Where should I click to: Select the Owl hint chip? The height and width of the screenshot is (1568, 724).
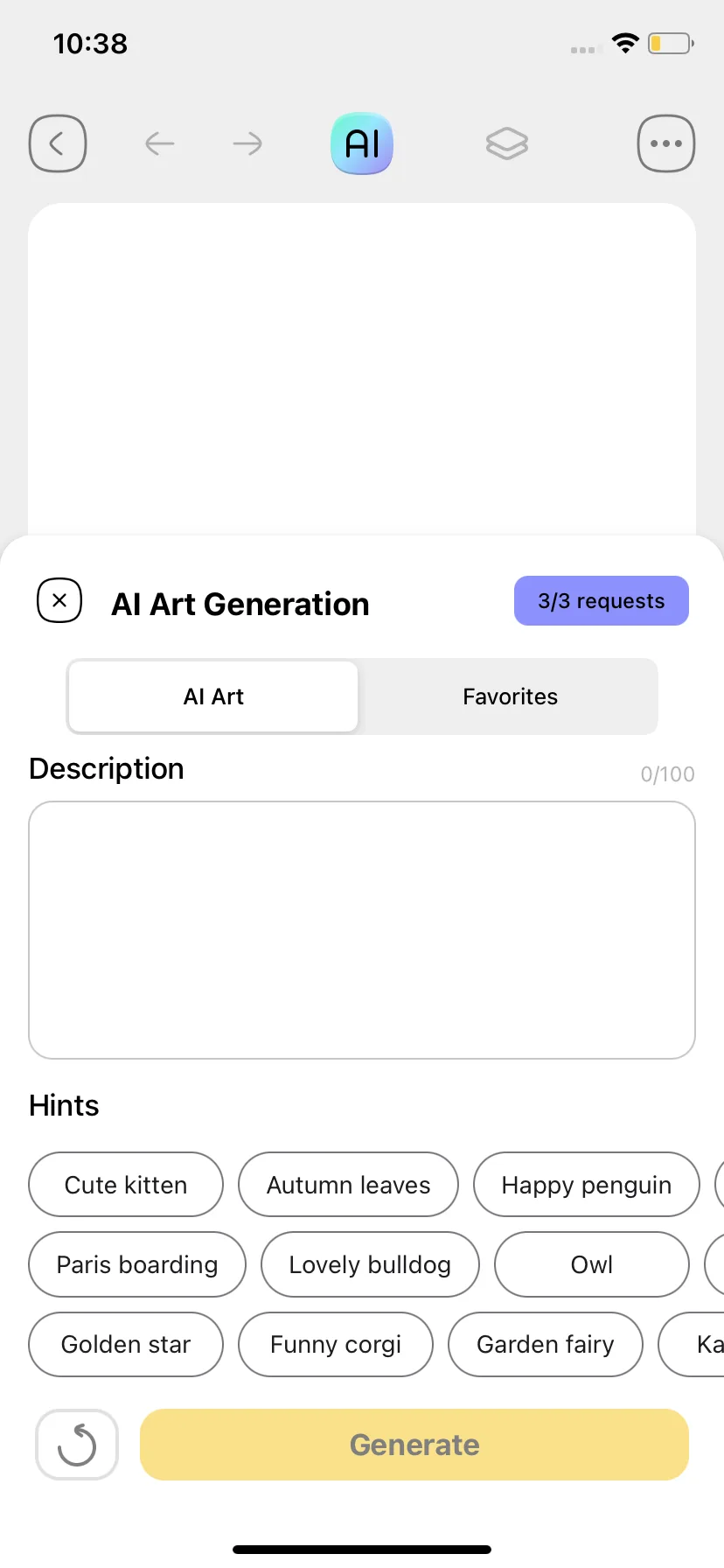coord(592,1264)
